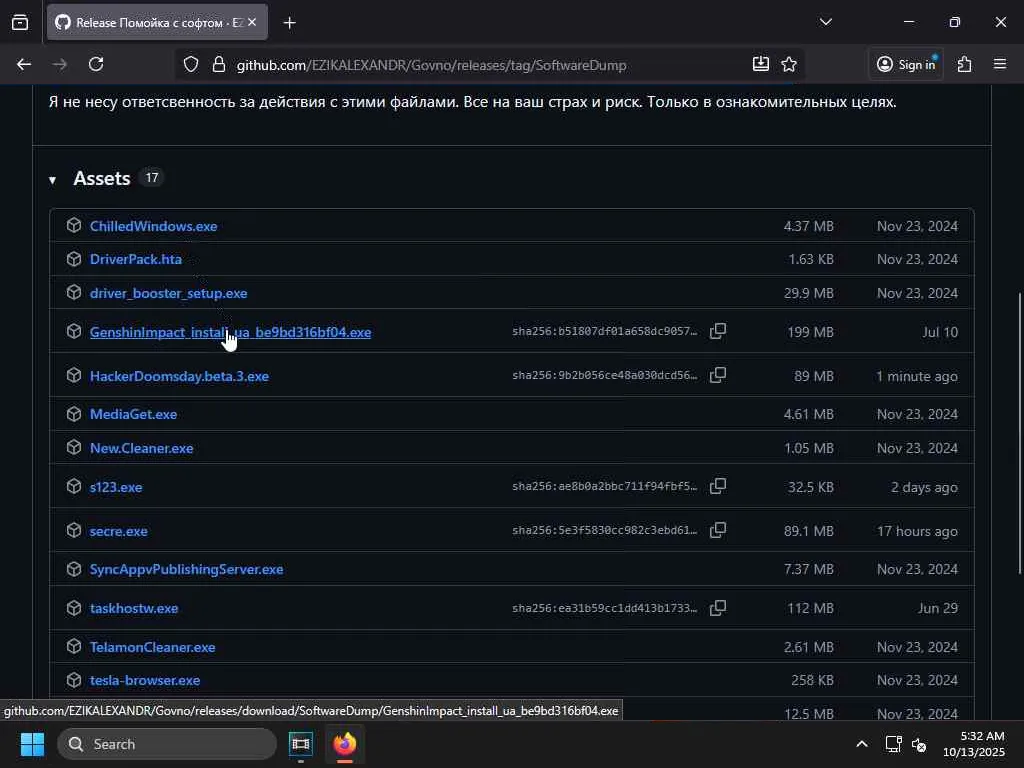Bookmark this page with the star icon

(789, 64)
